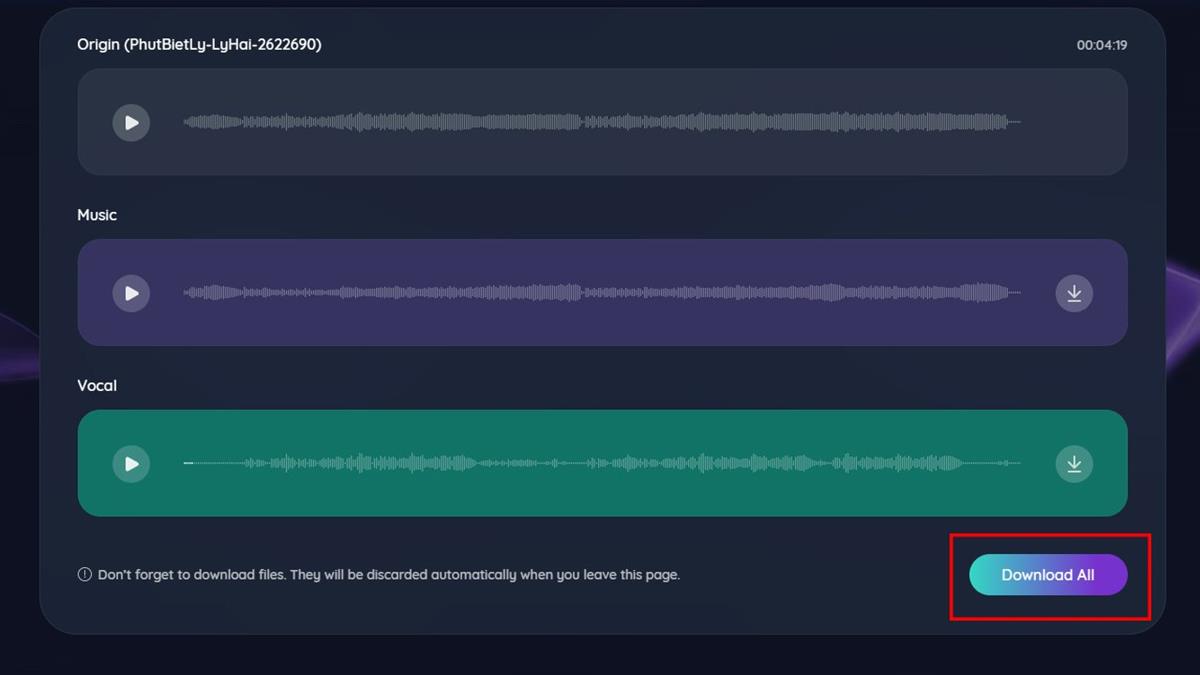Click the middle of the Origin waveform

602,123
